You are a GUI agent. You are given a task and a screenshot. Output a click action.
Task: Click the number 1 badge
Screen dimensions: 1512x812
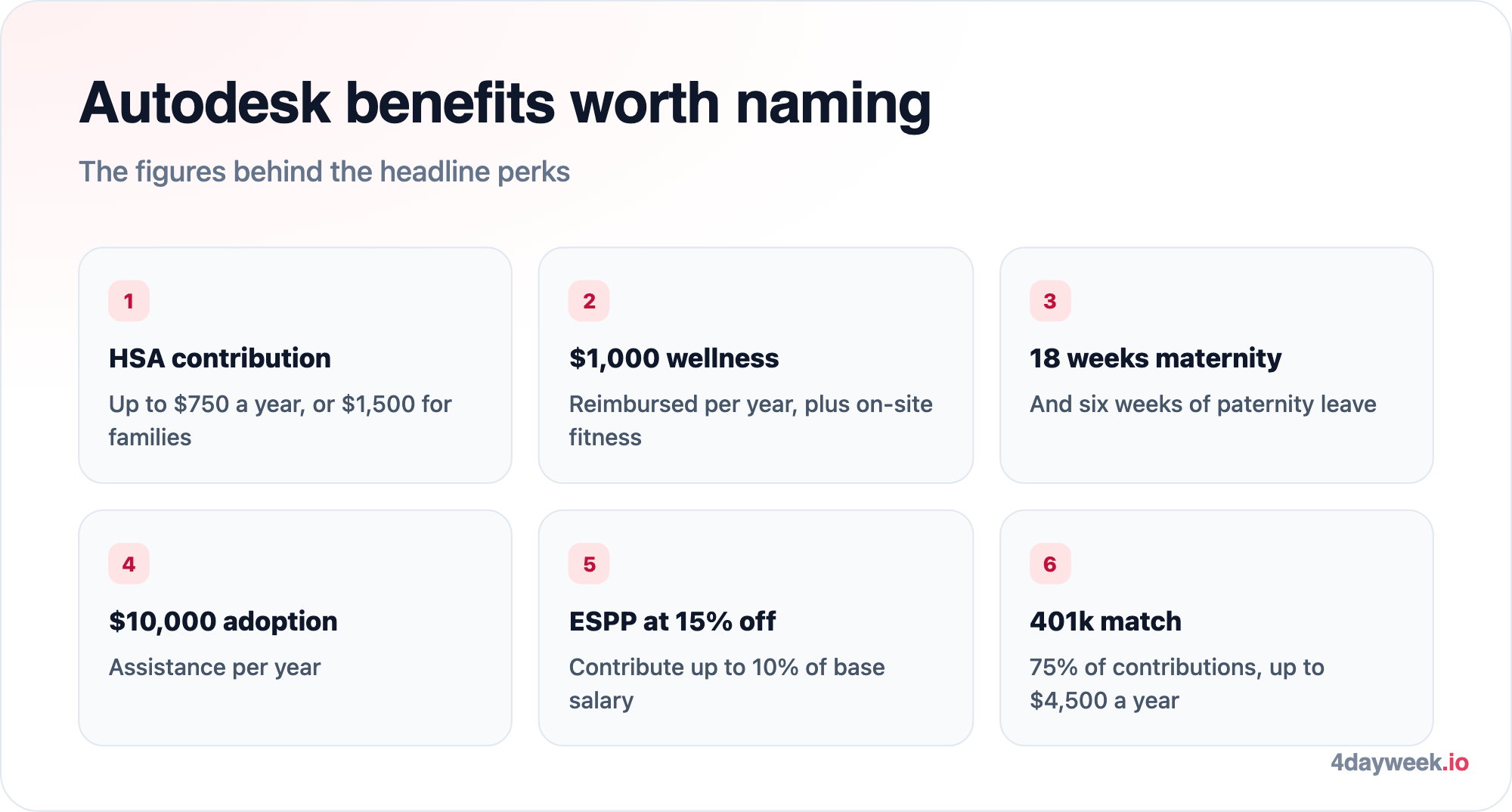point(129,301)
